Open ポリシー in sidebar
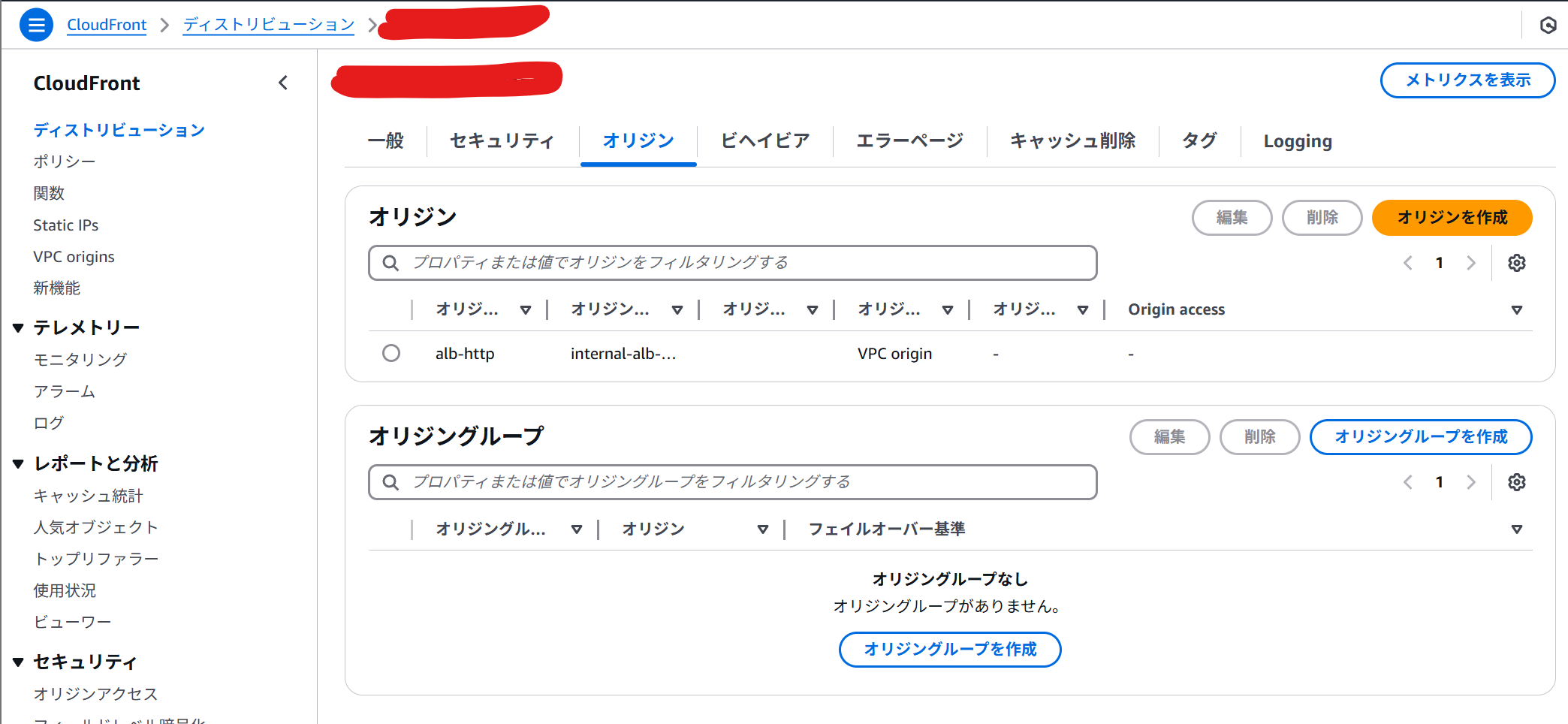 (x=65, y=161)
